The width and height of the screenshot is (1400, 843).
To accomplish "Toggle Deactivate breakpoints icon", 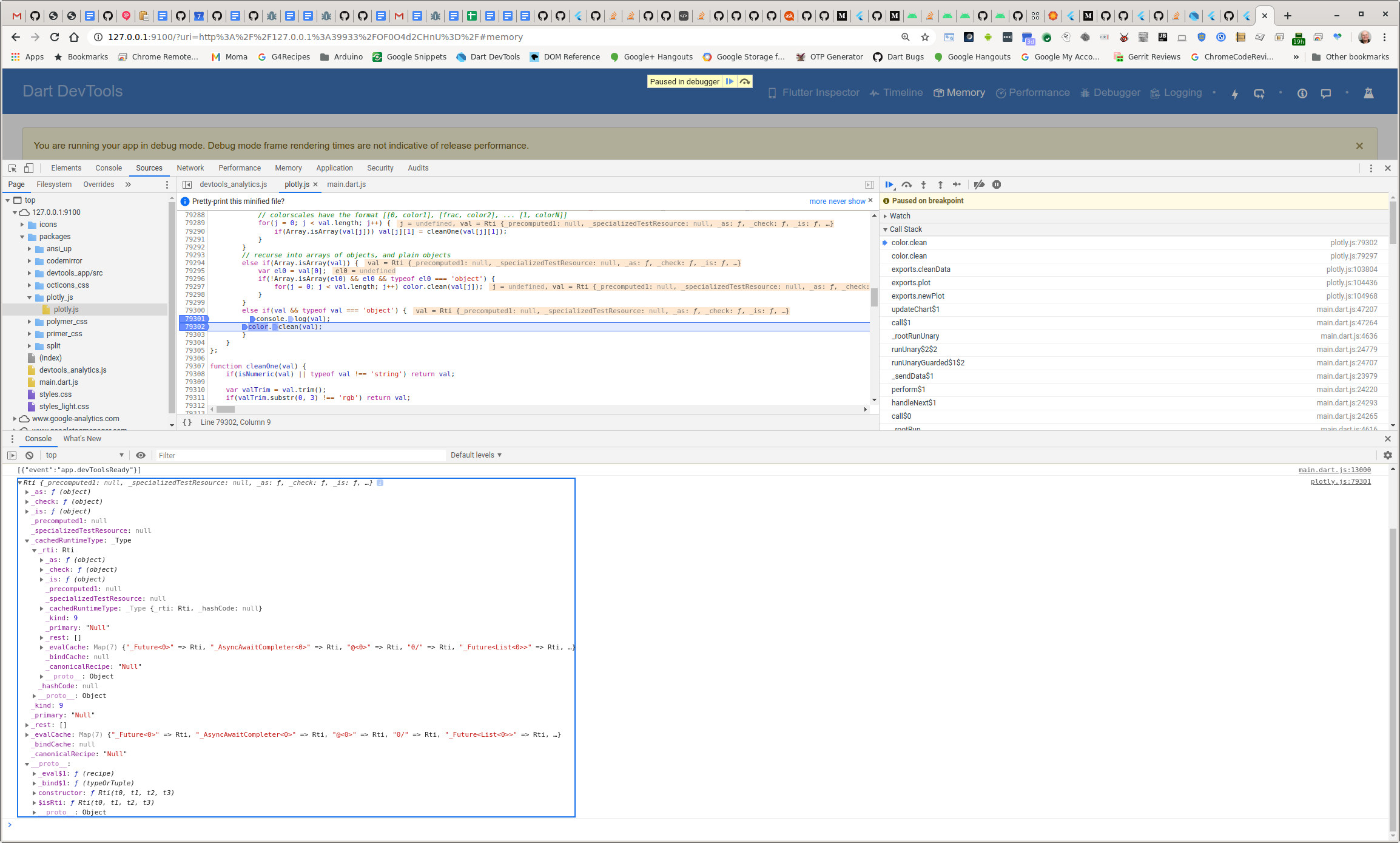I will click(x=979, y=185).
